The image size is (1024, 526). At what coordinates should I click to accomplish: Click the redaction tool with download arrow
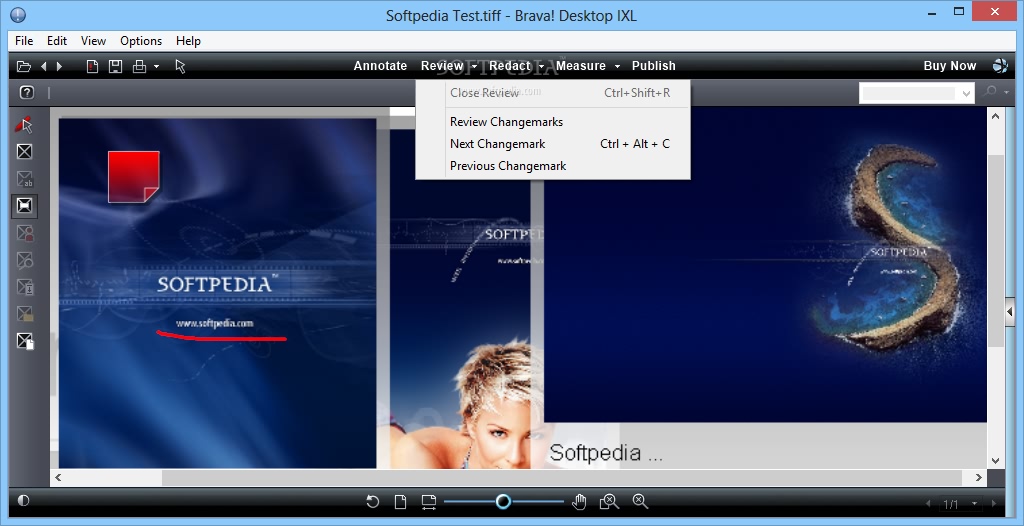(x=24, y=287)
